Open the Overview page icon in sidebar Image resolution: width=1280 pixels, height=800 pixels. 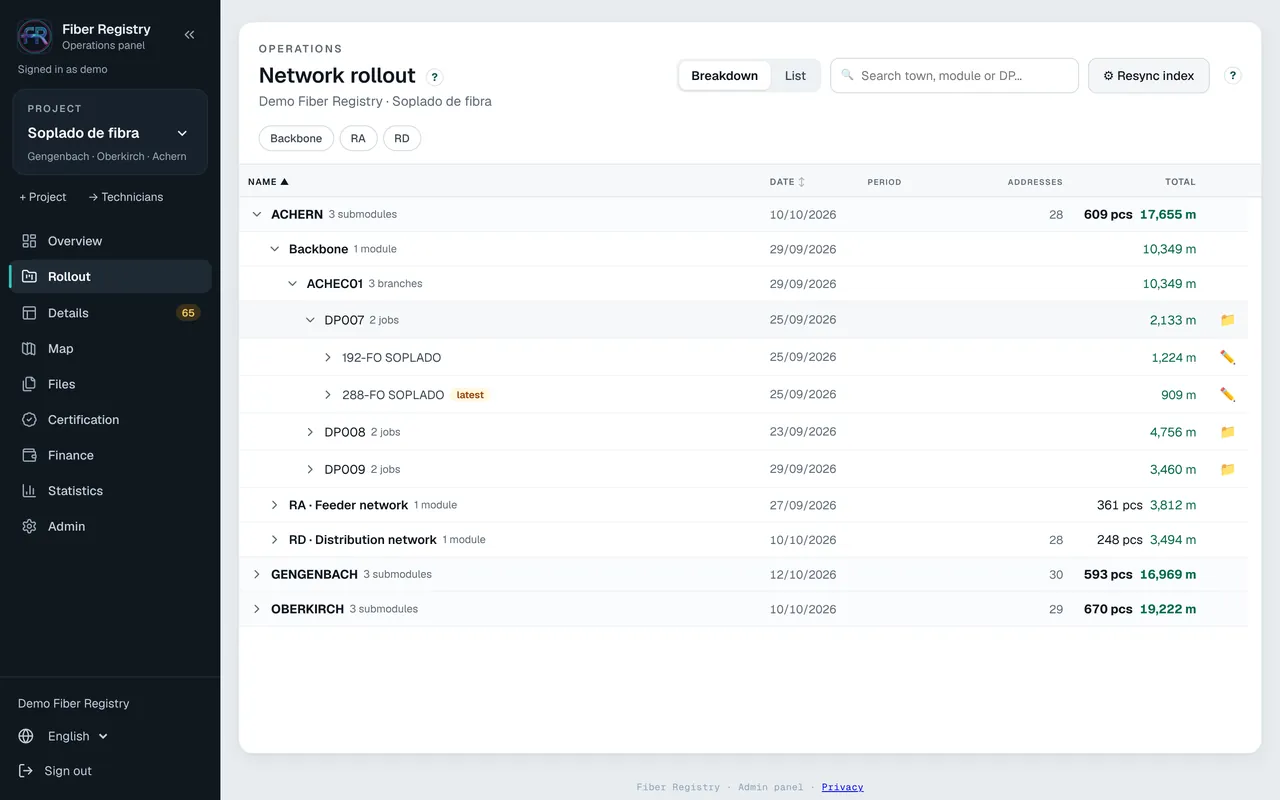click(x=29, y=241)
